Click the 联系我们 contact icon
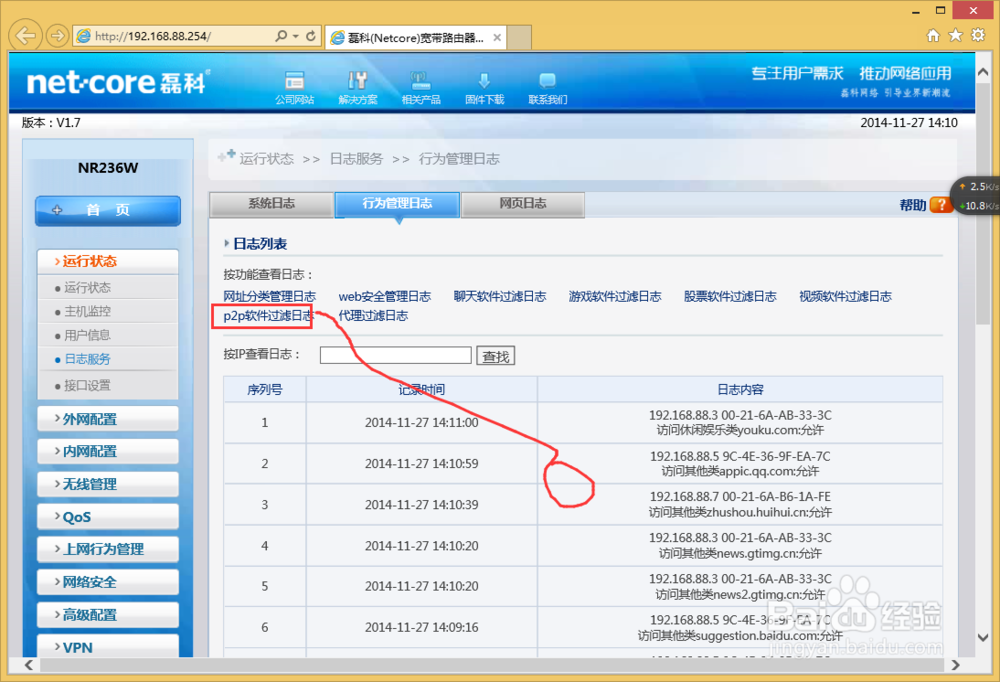Viewport: 1000px width, 682px height. [x=547, y=85]
